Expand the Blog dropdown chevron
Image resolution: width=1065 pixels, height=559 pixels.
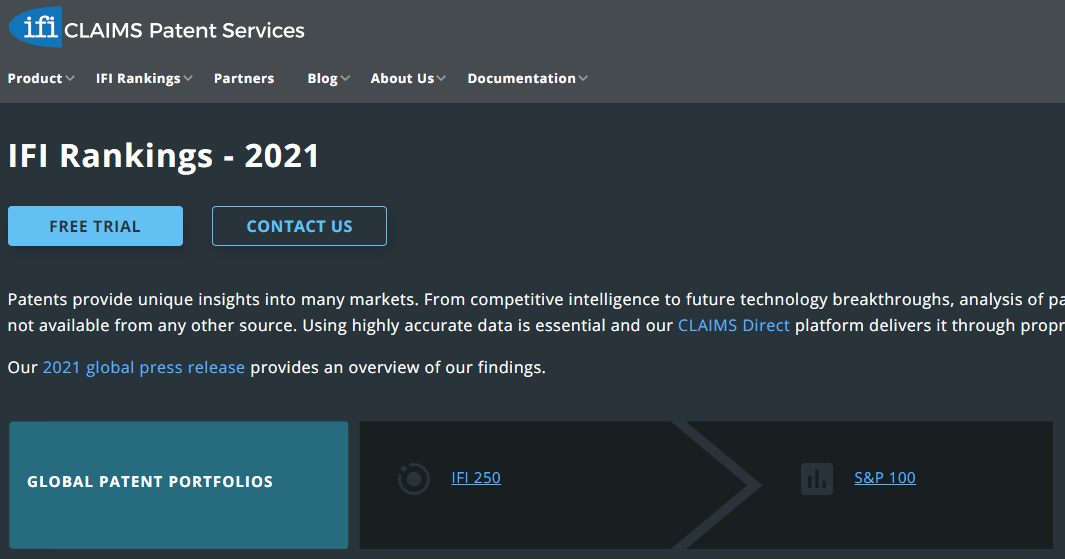(x=345, y=79)
